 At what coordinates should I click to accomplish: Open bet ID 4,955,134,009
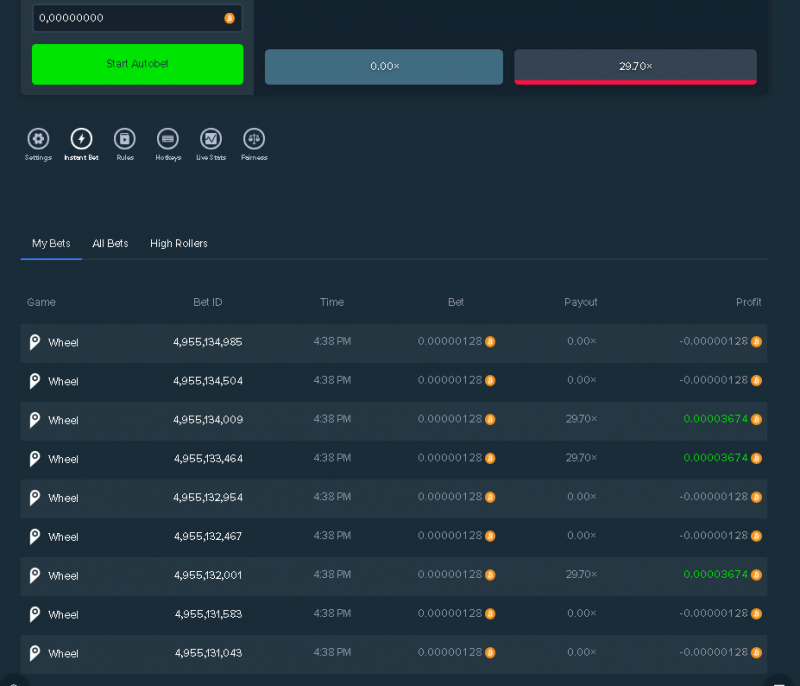208,420
